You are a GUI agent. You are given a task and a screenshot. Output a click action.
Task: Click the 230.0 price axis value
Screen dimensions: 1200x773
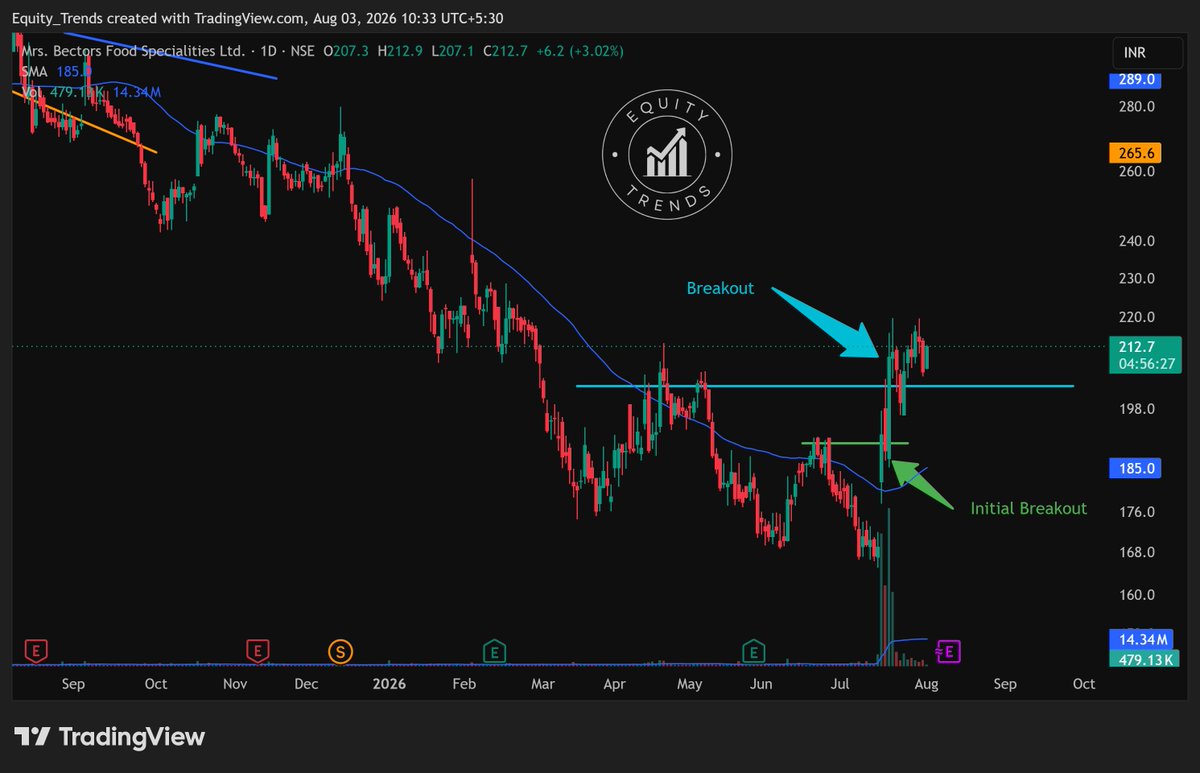tap(1139, 279)
